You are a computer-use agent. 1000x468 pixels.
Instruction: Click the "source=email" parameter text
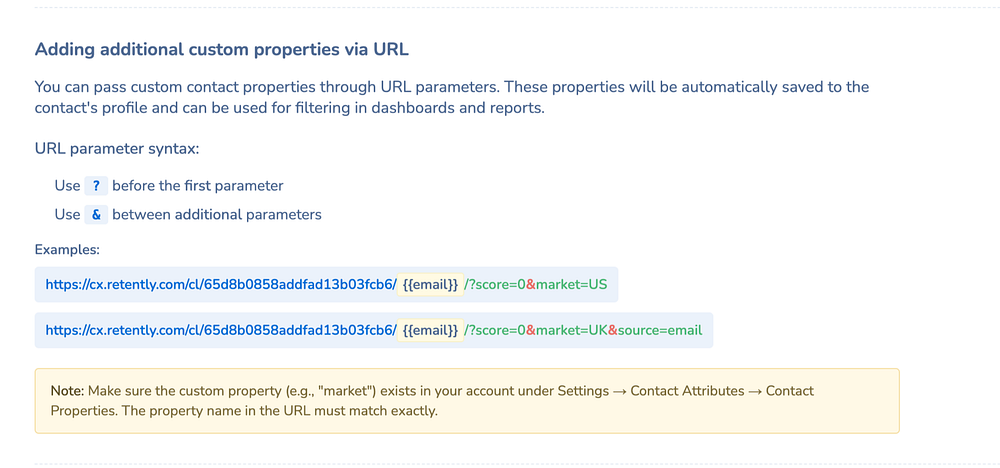tap(660, 329)
